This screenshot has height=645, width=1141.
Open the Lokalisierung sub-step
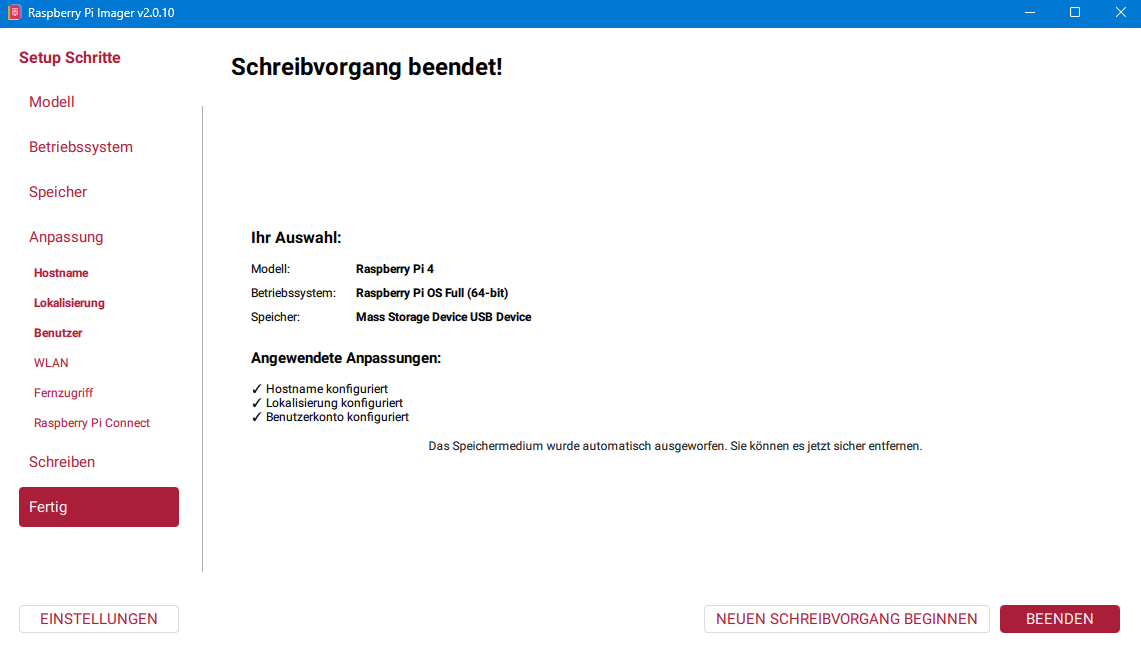click(x=69, y=303)
